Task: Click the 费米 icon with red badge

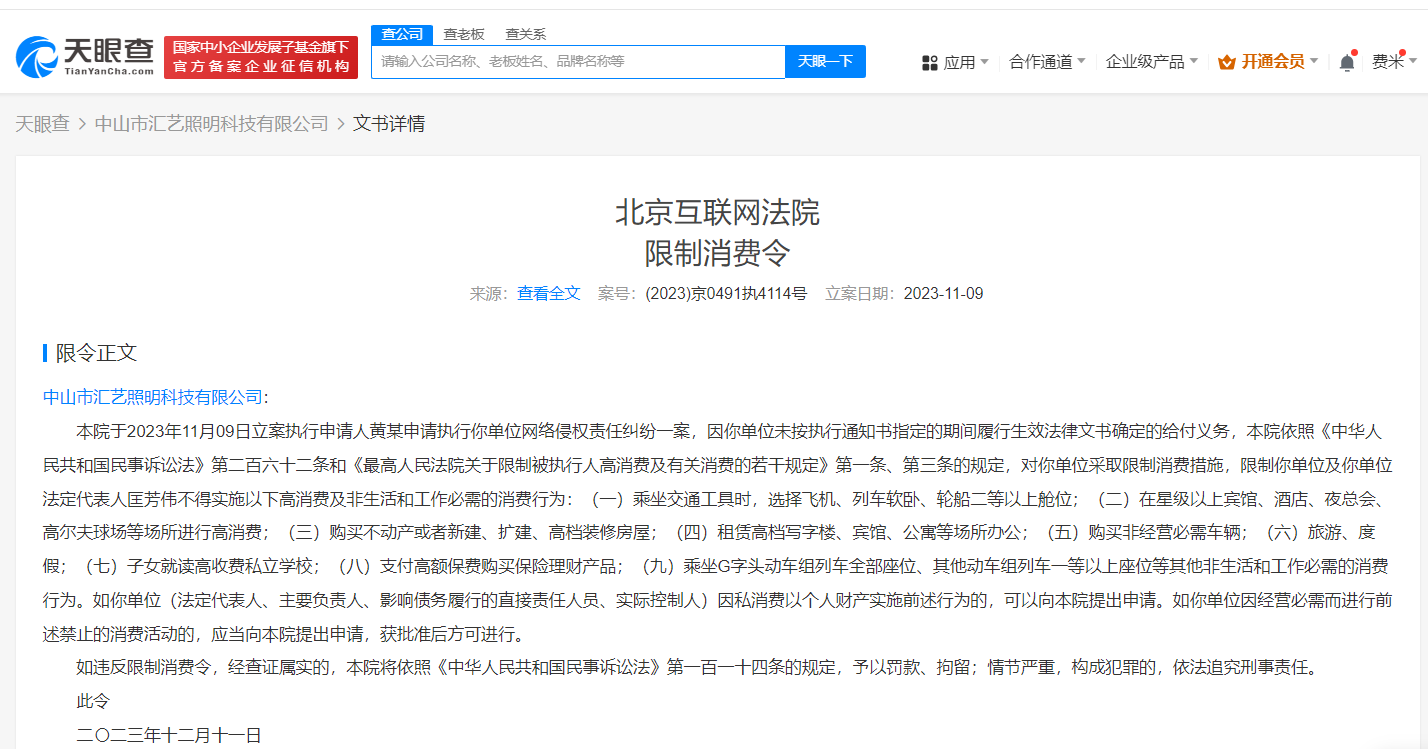Action: tap(1390, 61)
